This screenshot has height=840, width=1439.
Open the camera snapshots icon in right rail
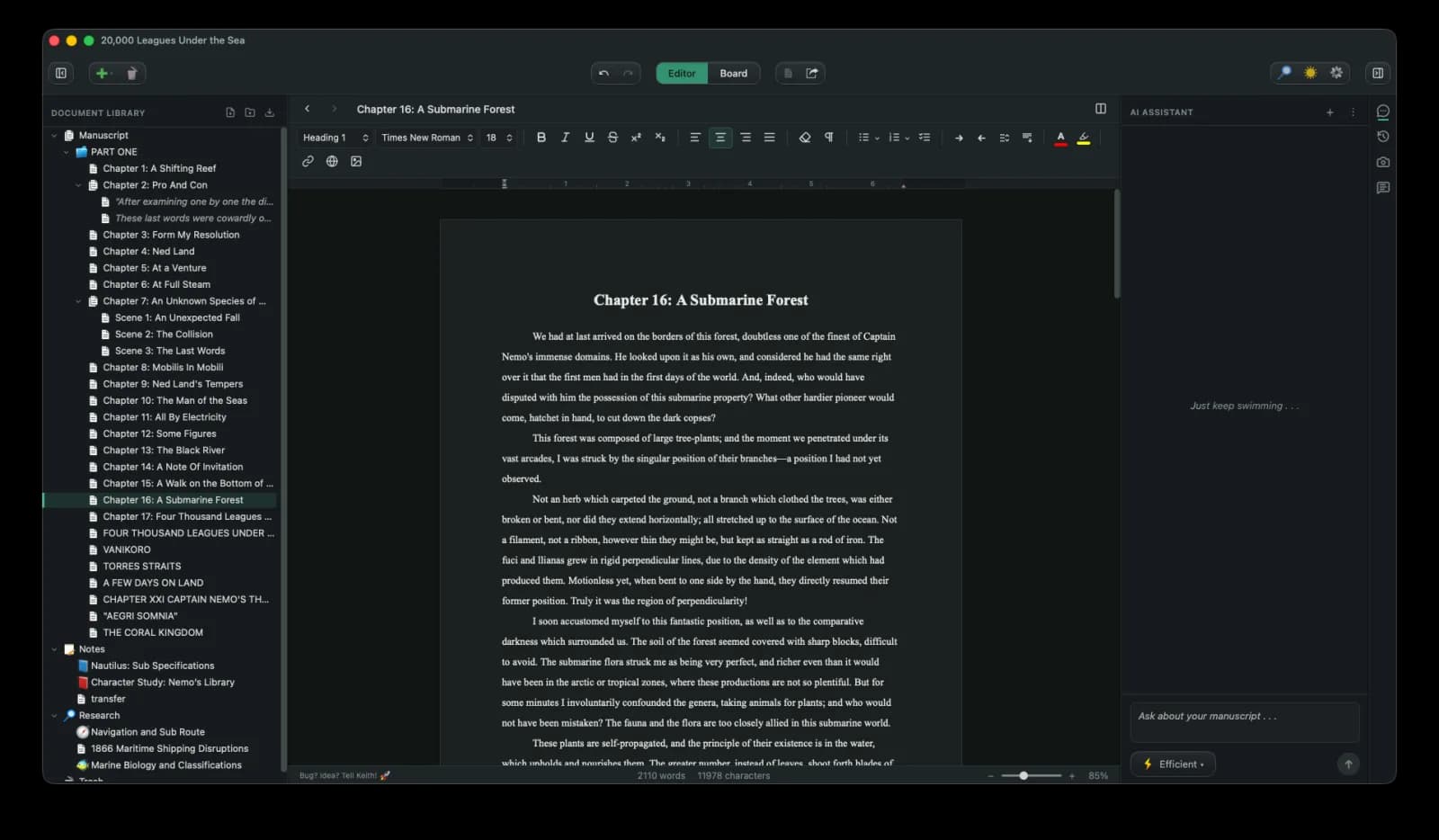(1383, 162)
